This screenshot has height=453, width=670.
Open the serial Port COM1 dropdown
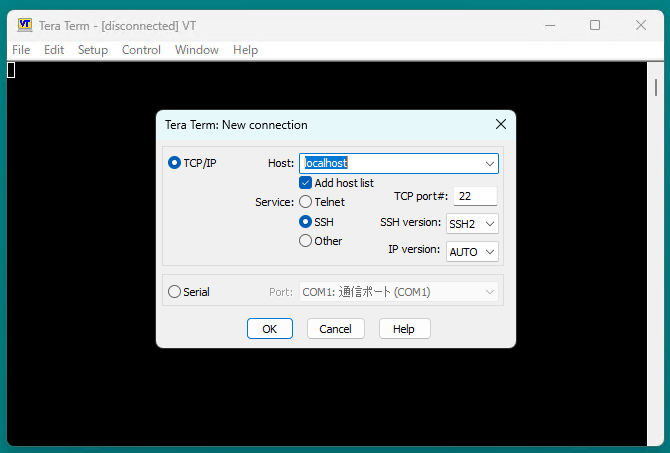(x=399, y=292)
